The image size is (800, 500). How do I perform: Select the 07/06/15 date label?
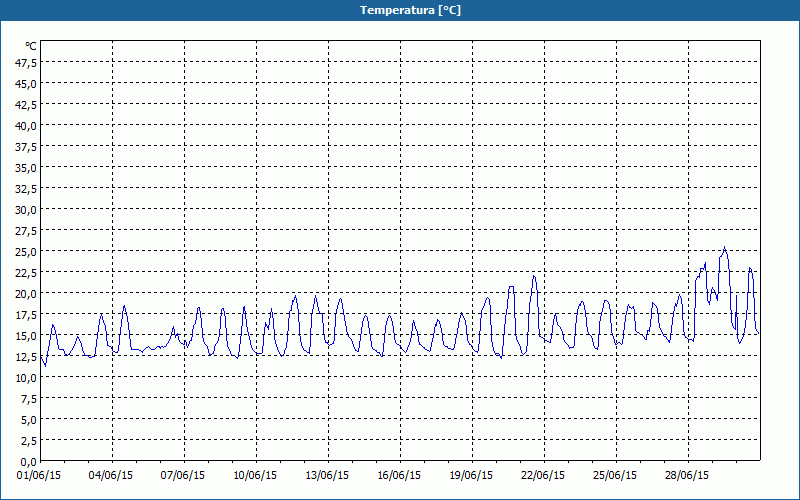pyautogui.click(x=183, y=476)
